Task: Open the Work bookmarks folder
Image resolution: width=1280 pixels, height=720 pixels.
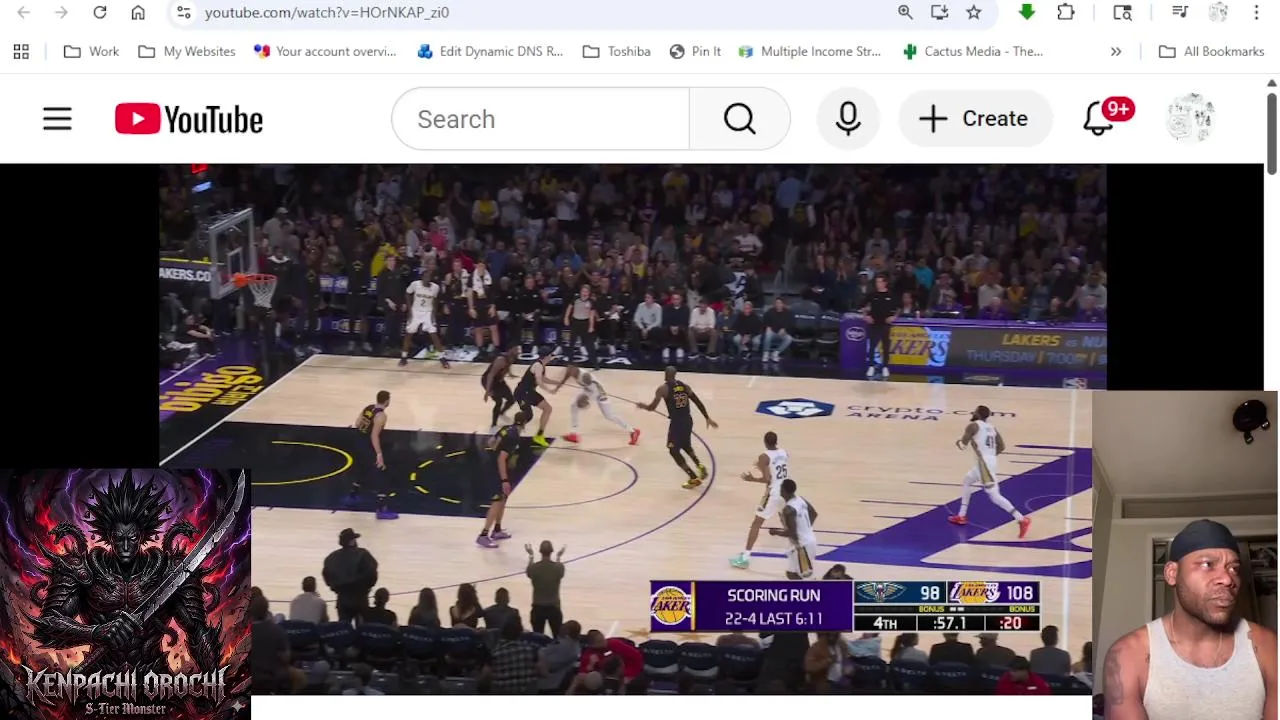Action: pos(91,51)
